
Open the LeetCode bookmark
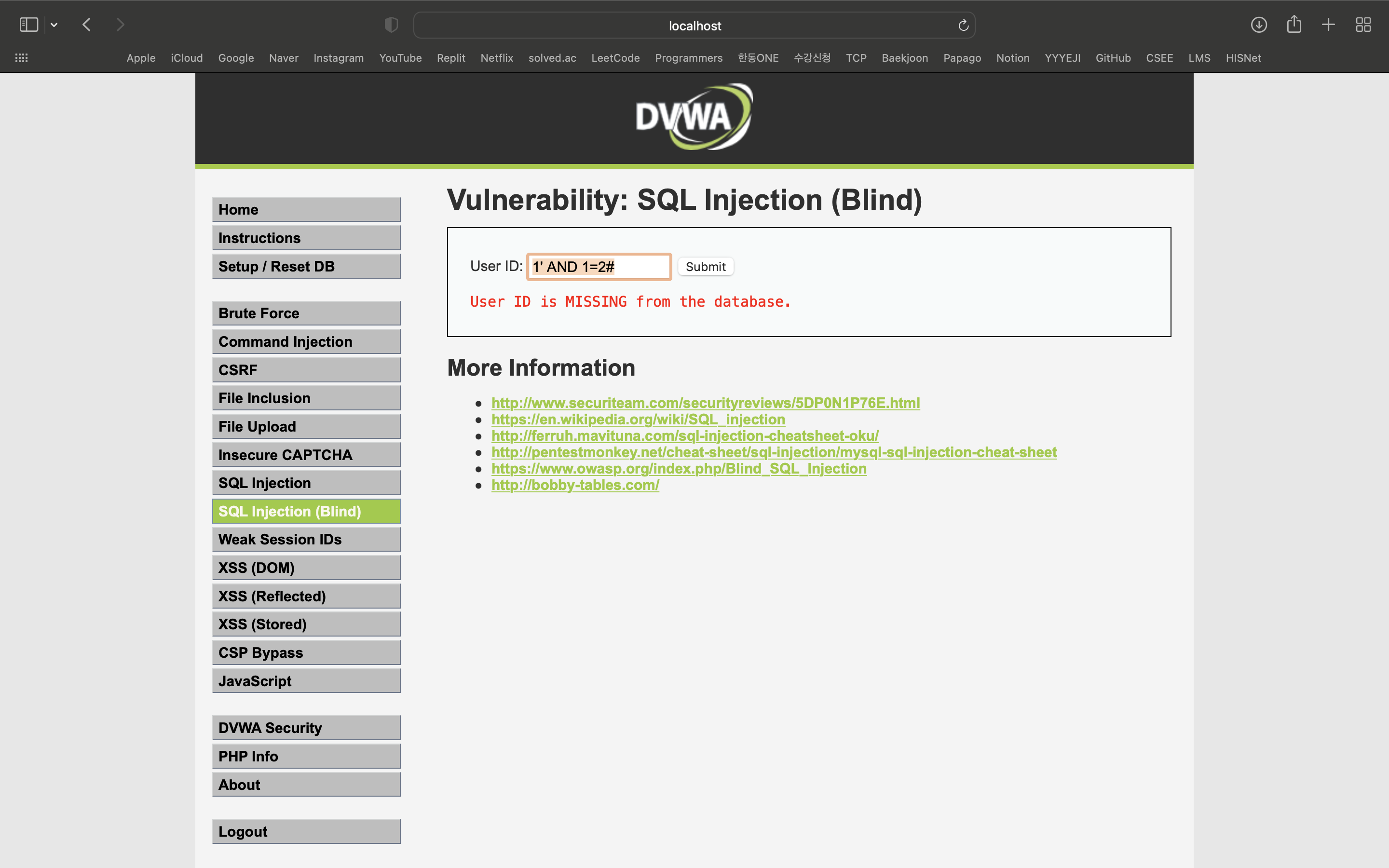coord(615,58)
